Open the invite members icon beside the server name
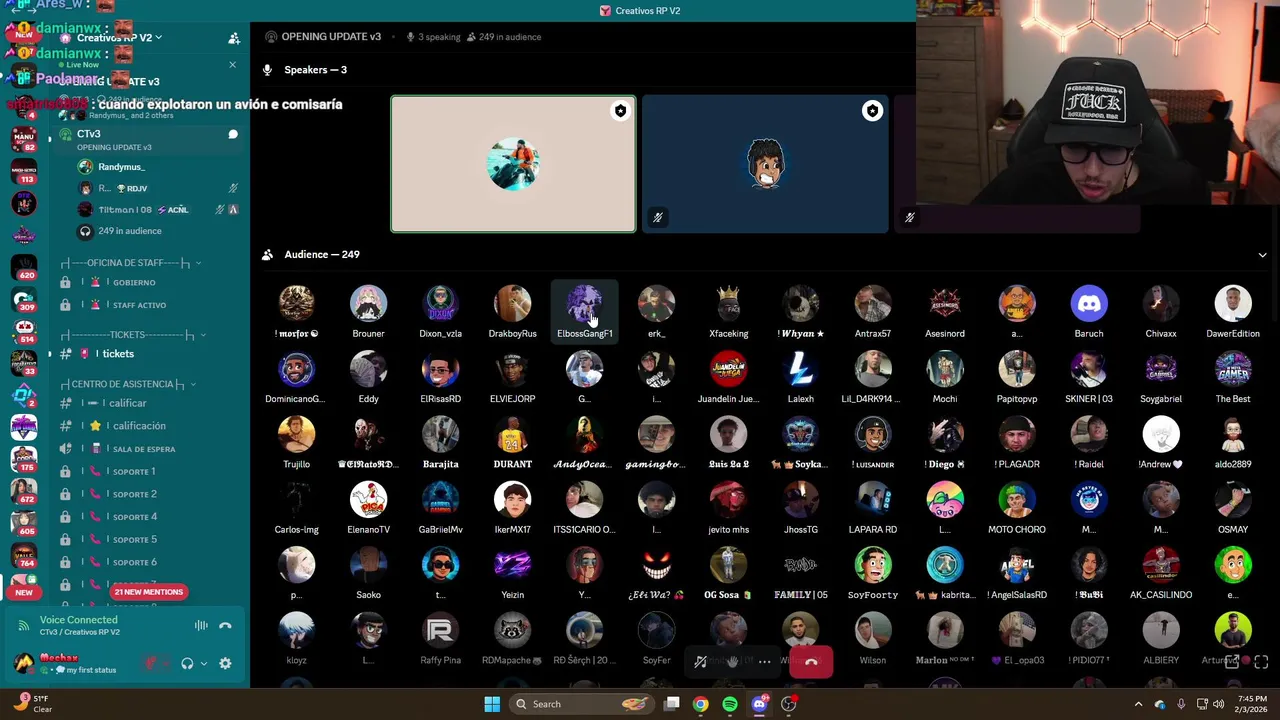1280x720 pixels. (x=234, y=38)
